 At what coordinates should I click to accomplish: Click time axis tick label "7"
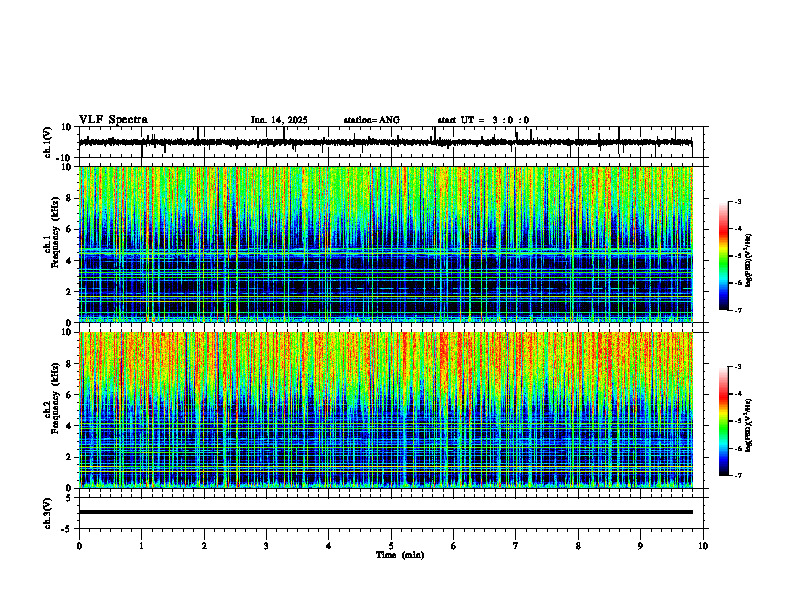click(x=516, y=546)
